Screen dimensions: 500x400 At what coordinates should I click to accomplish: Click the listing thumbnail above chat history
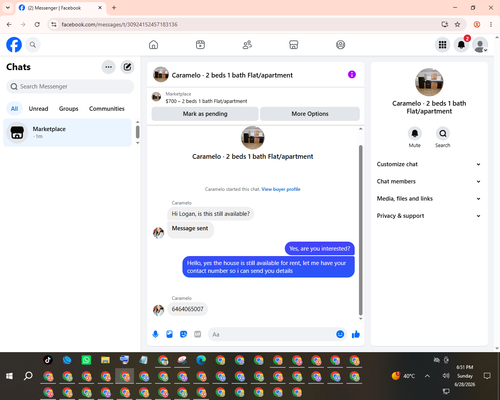[x=253, y=138]
